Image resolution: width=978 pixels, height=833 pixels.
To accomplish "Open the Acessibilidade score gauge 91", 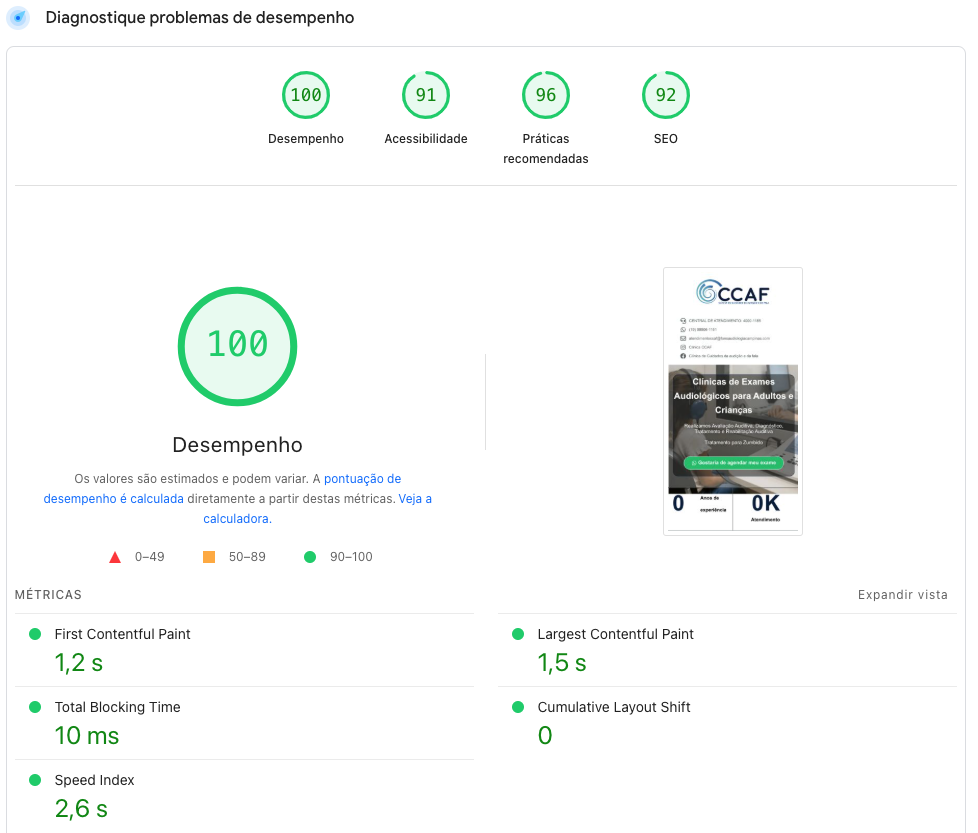I will click(x=426, y=95).
